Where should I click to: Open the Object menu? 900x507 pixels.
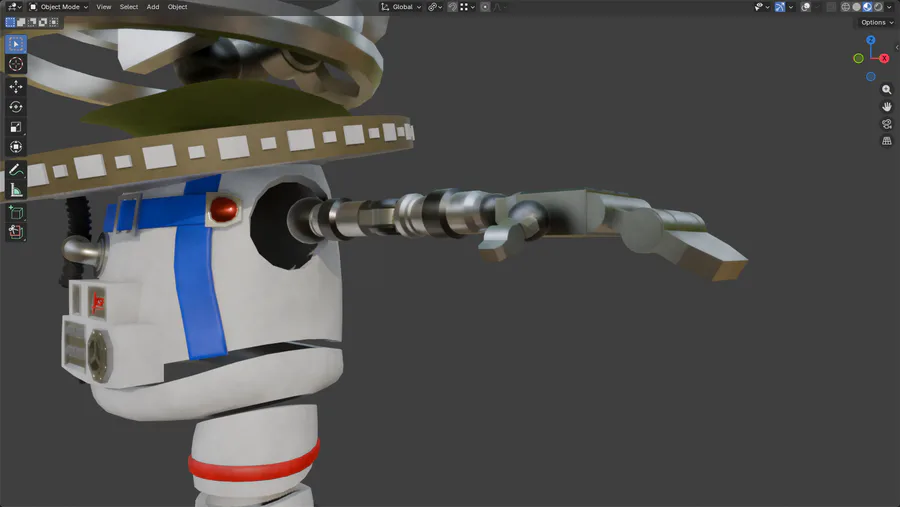177,7
